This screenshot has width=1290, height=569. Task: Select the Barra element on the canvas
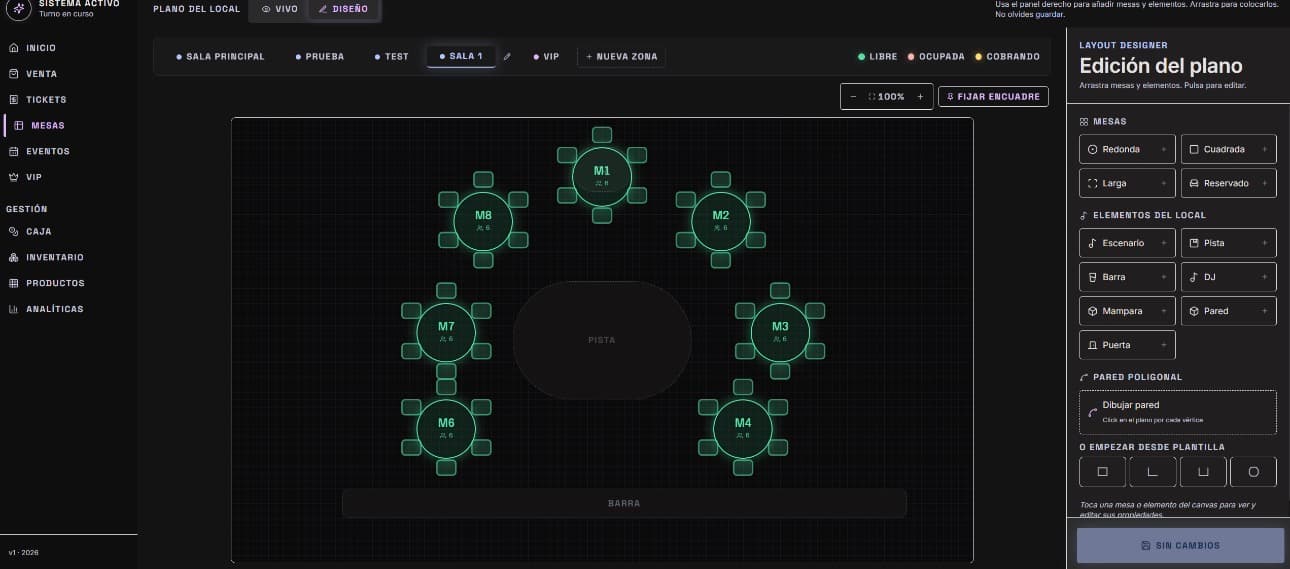(x=624, y=503)
